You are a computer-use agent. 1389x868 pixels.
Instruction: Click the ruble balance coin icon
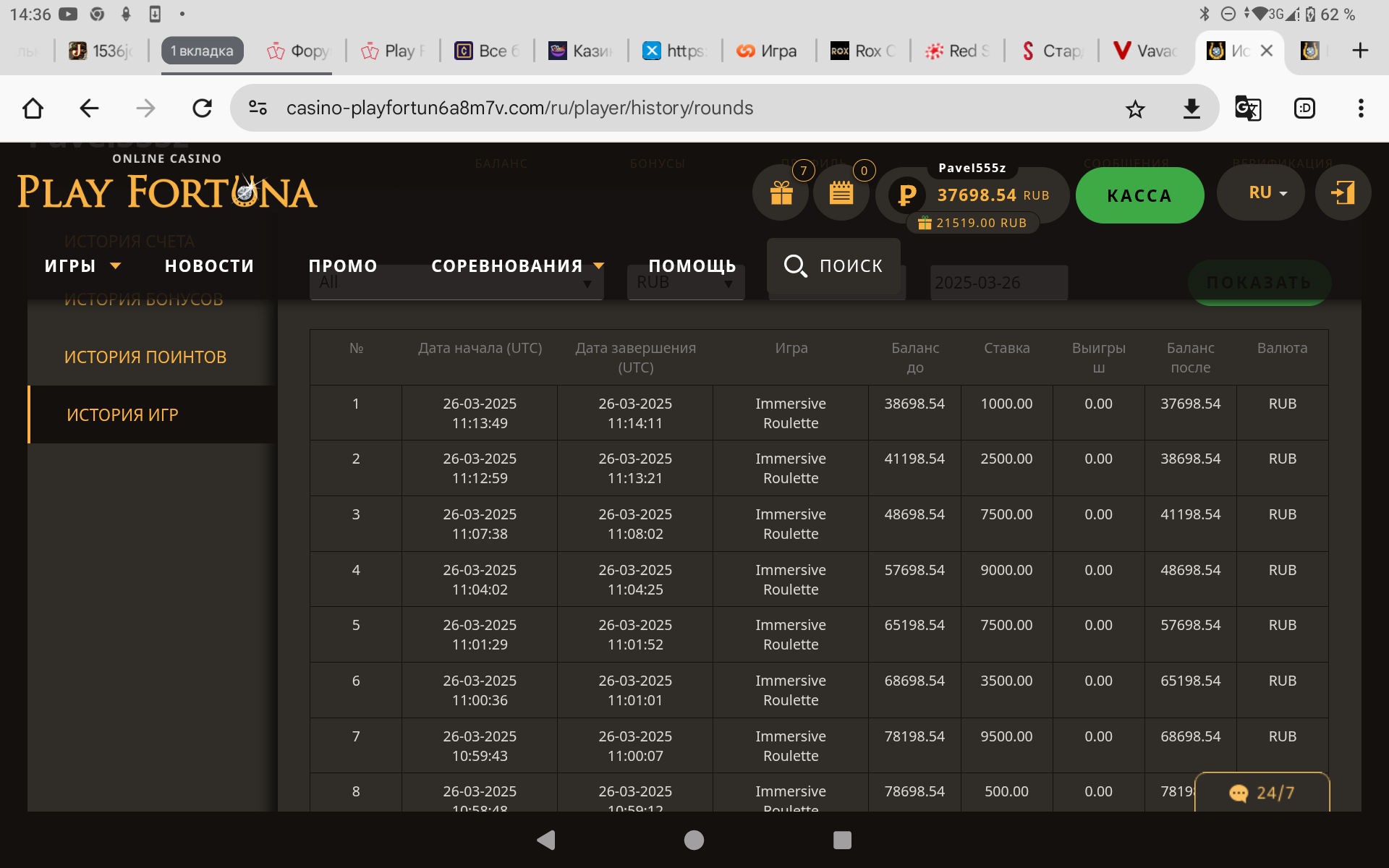tap(906, 195)
